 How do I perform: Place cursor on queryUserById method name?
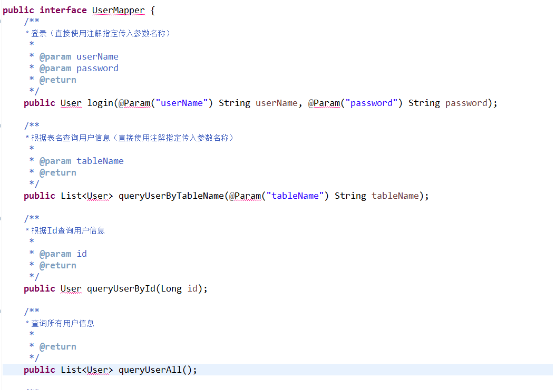pos(121,289)
